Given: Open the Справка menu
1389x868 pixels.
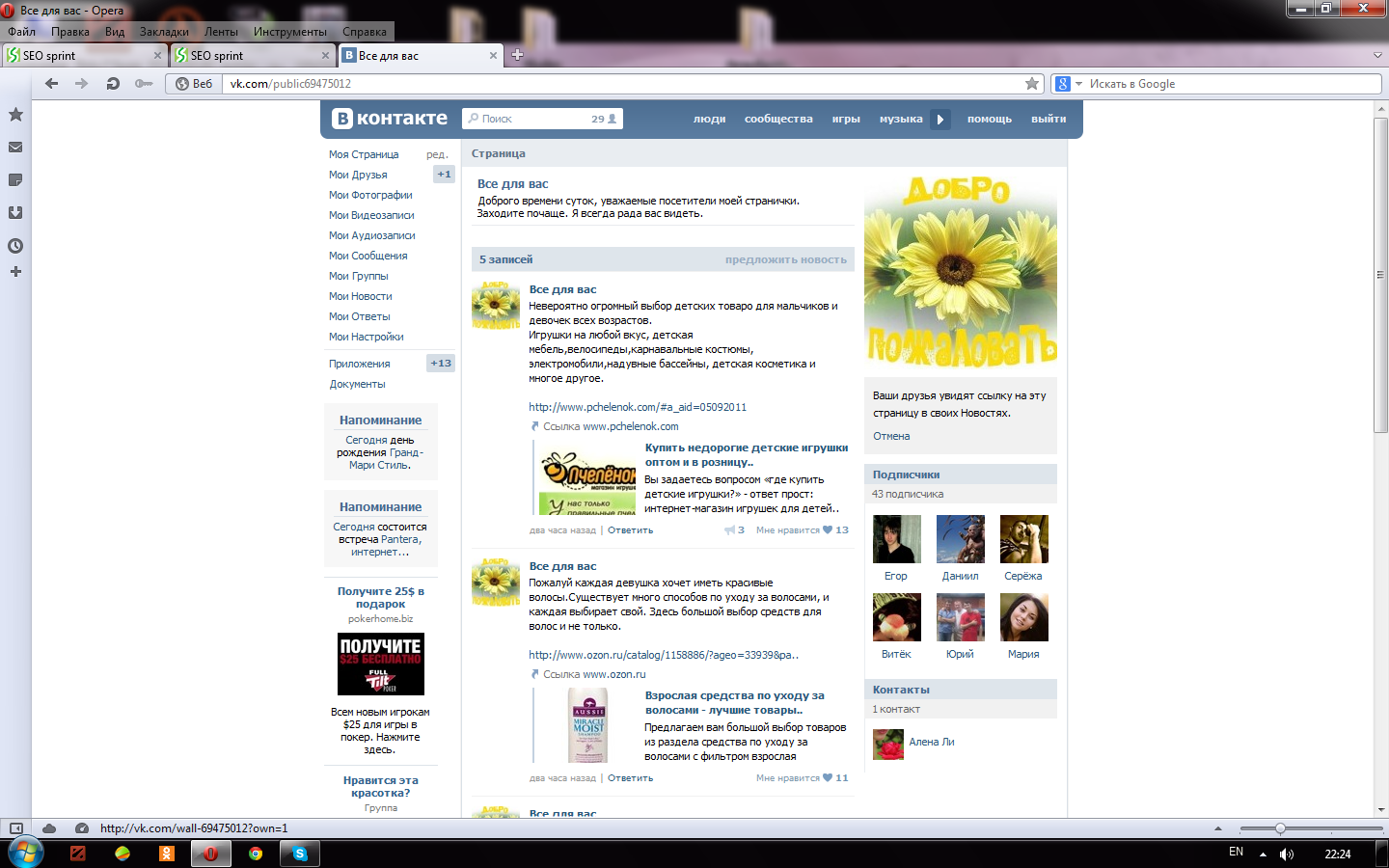Looking at the screenshot, I should point(365,32).
